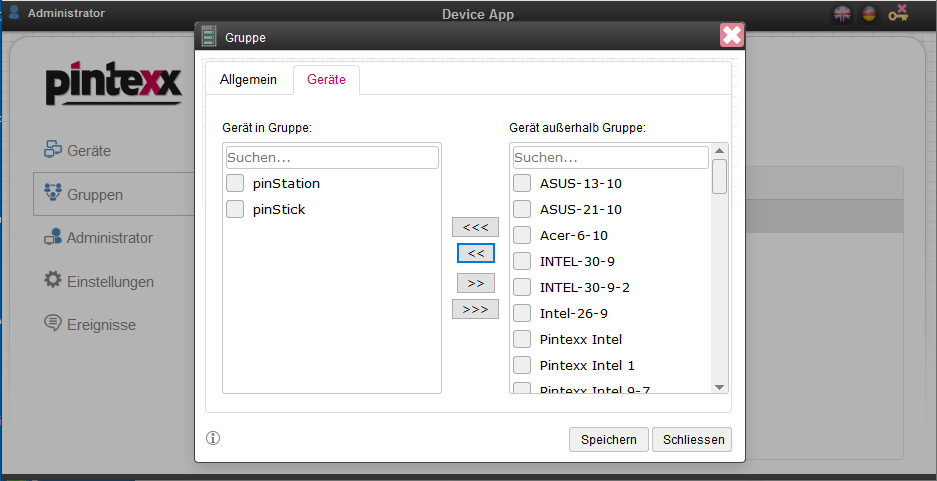The height and width of the screenshot is (481, 937).
Task: Open Geräte in the sidebar
Action: pos(89,151)
